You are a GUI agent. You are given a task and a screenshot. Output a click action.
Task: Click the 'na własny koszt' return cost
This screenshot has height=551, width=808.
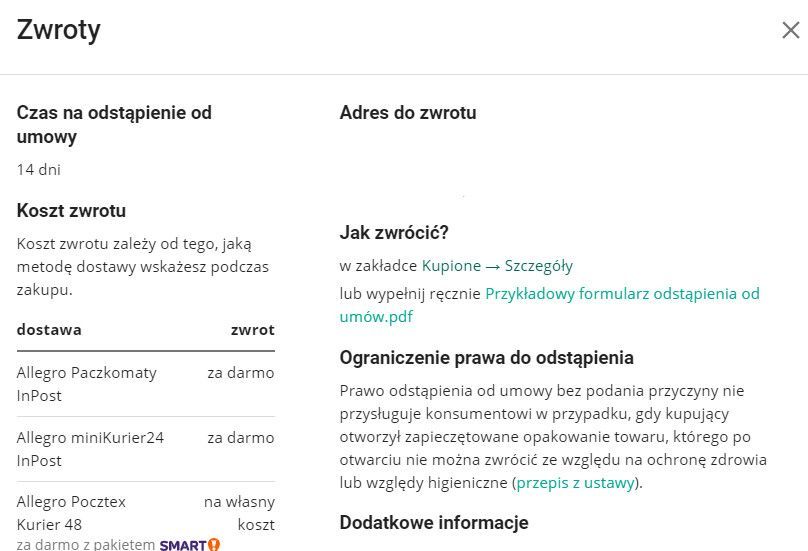[x=240, y=512]
